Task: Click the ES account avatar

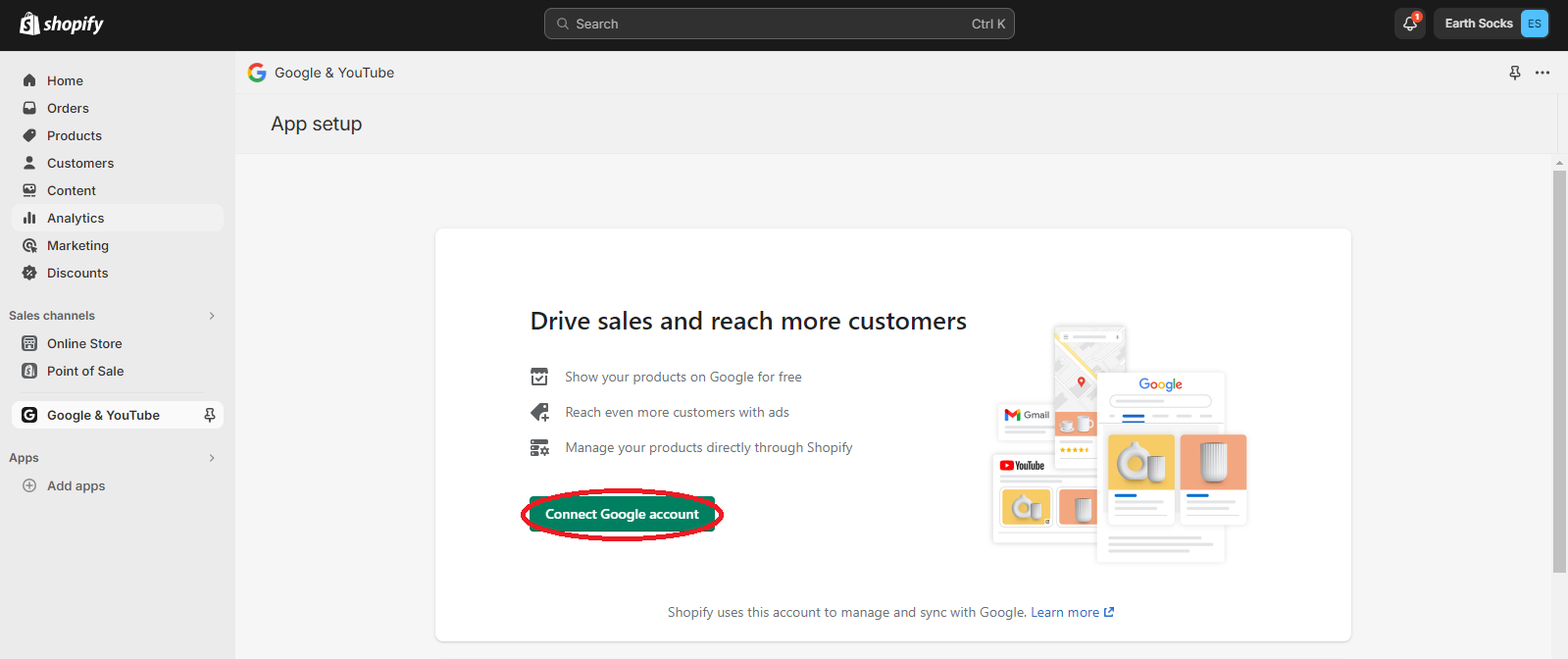Action: [1534, 24]
